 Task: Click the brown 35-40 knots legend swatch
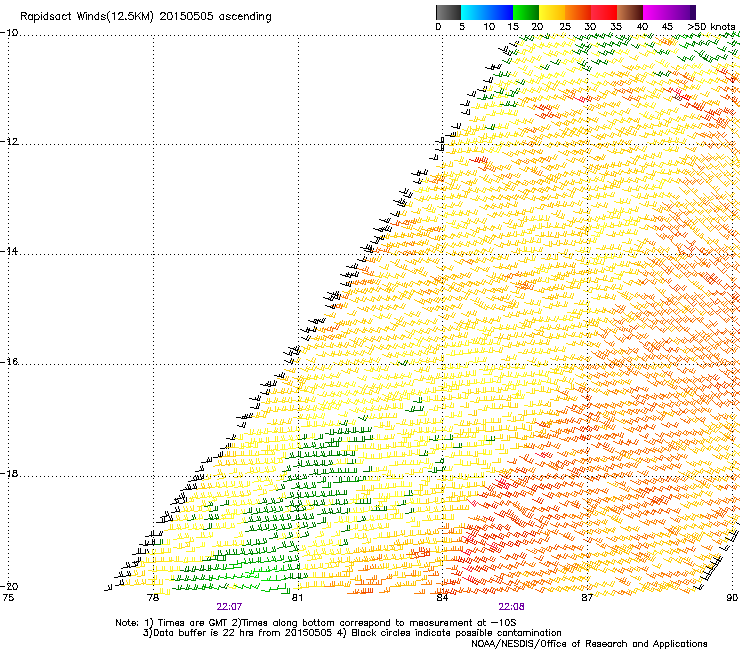(630, 12)
